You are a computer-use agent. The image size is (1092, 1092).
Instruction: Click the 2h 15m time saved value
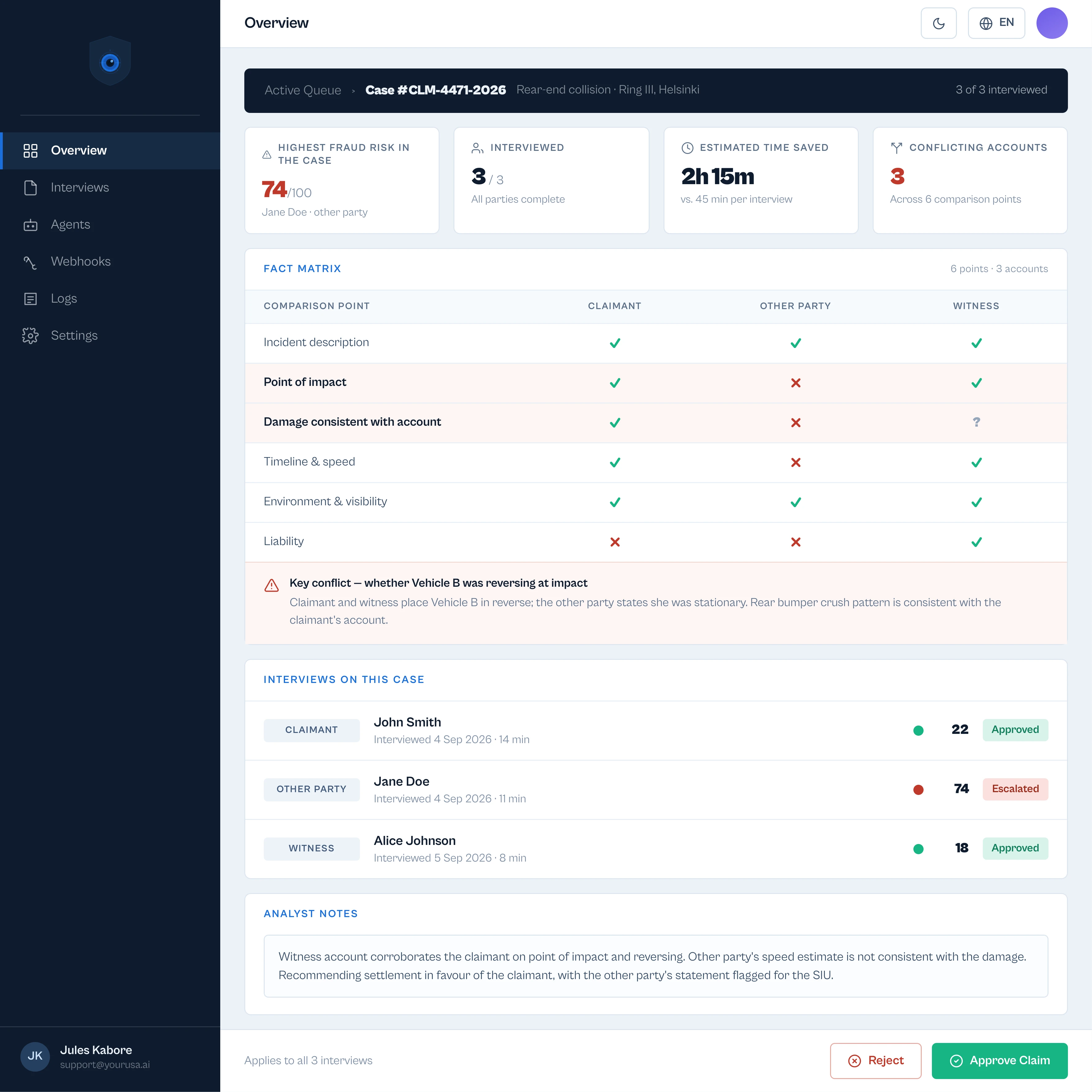[x=717, y=176]
